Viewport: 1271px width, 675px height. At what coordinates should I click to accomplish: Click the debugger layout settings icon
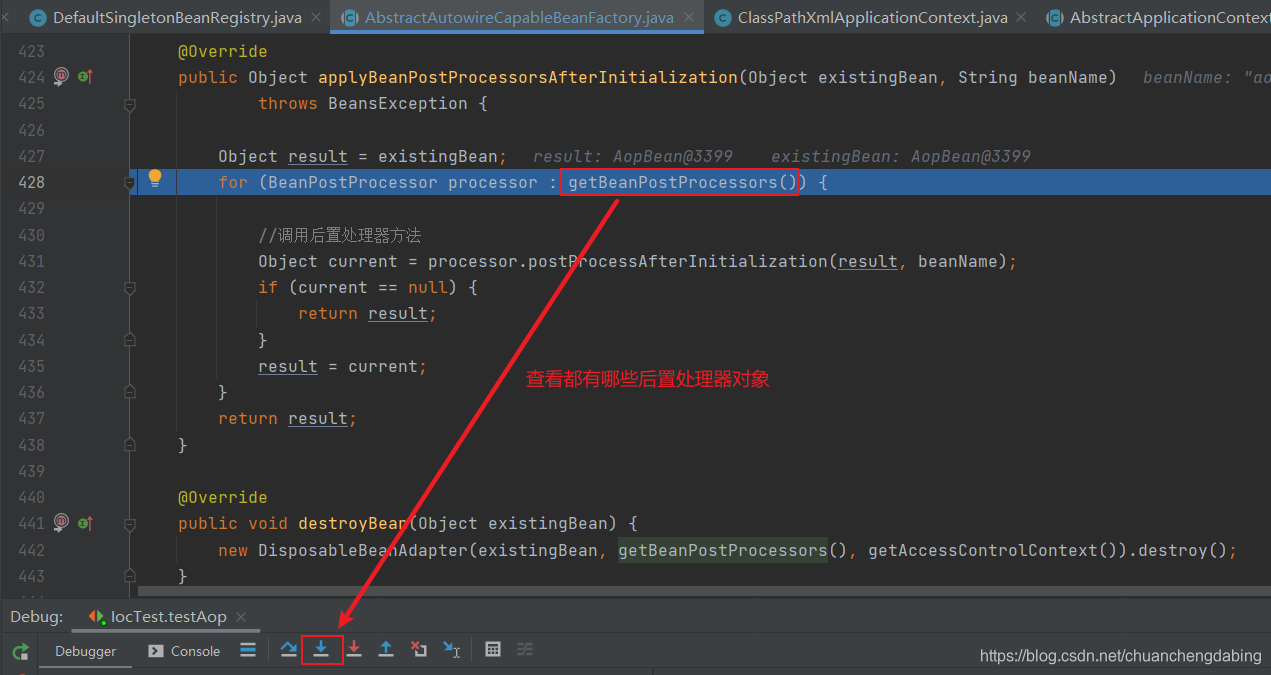coord(247,650)
